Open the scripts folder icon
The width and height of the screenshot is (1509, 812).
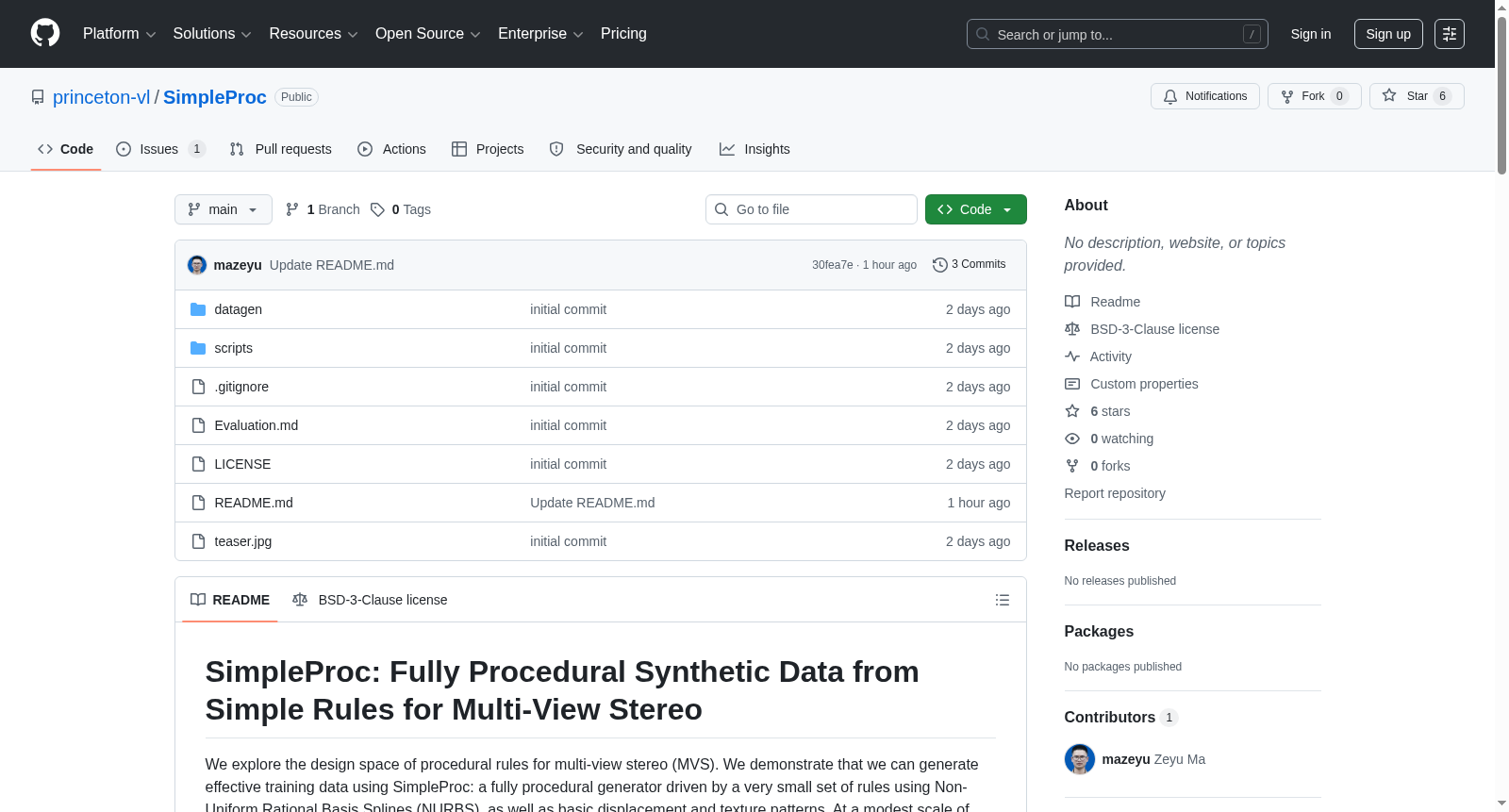click(x=198, y=348)
